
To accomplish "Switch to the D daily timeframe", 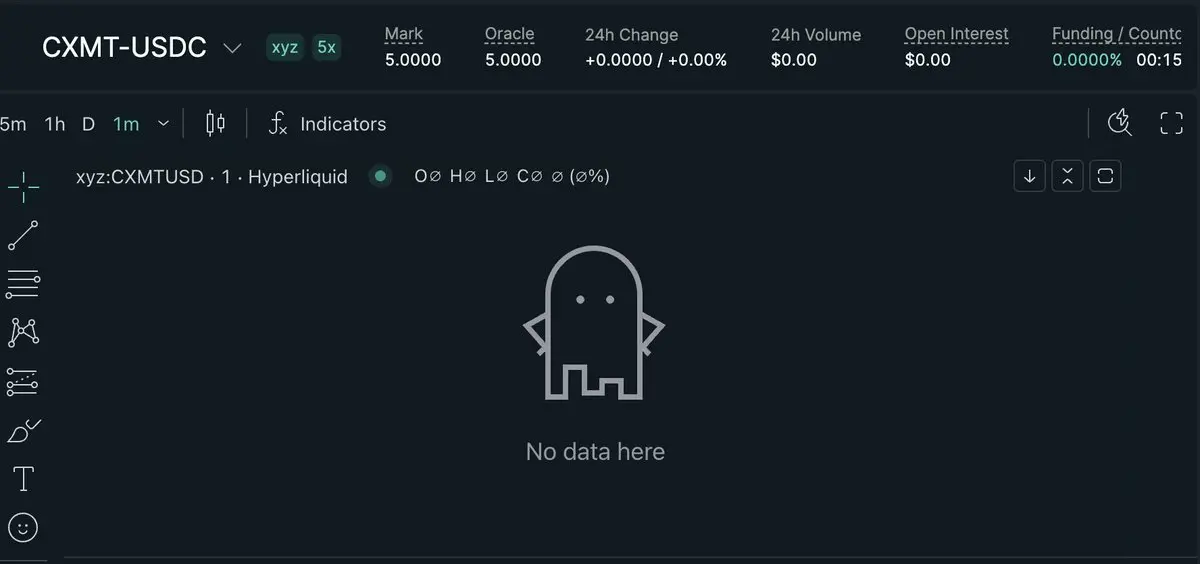I will click(88, 124).
